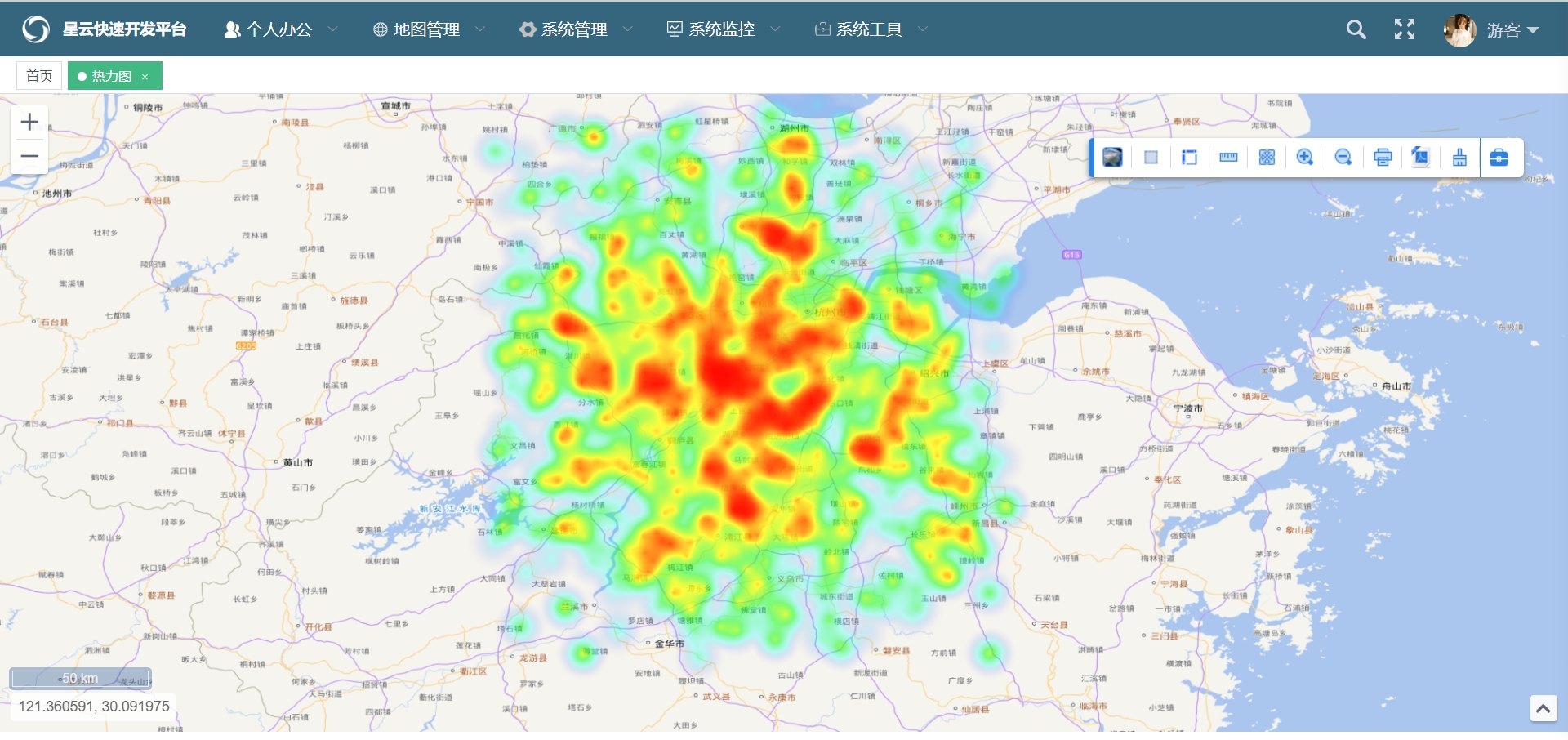Click the magnifier zoom-out tool
The image size is (1568, 740).
[x=1343, y=158]
